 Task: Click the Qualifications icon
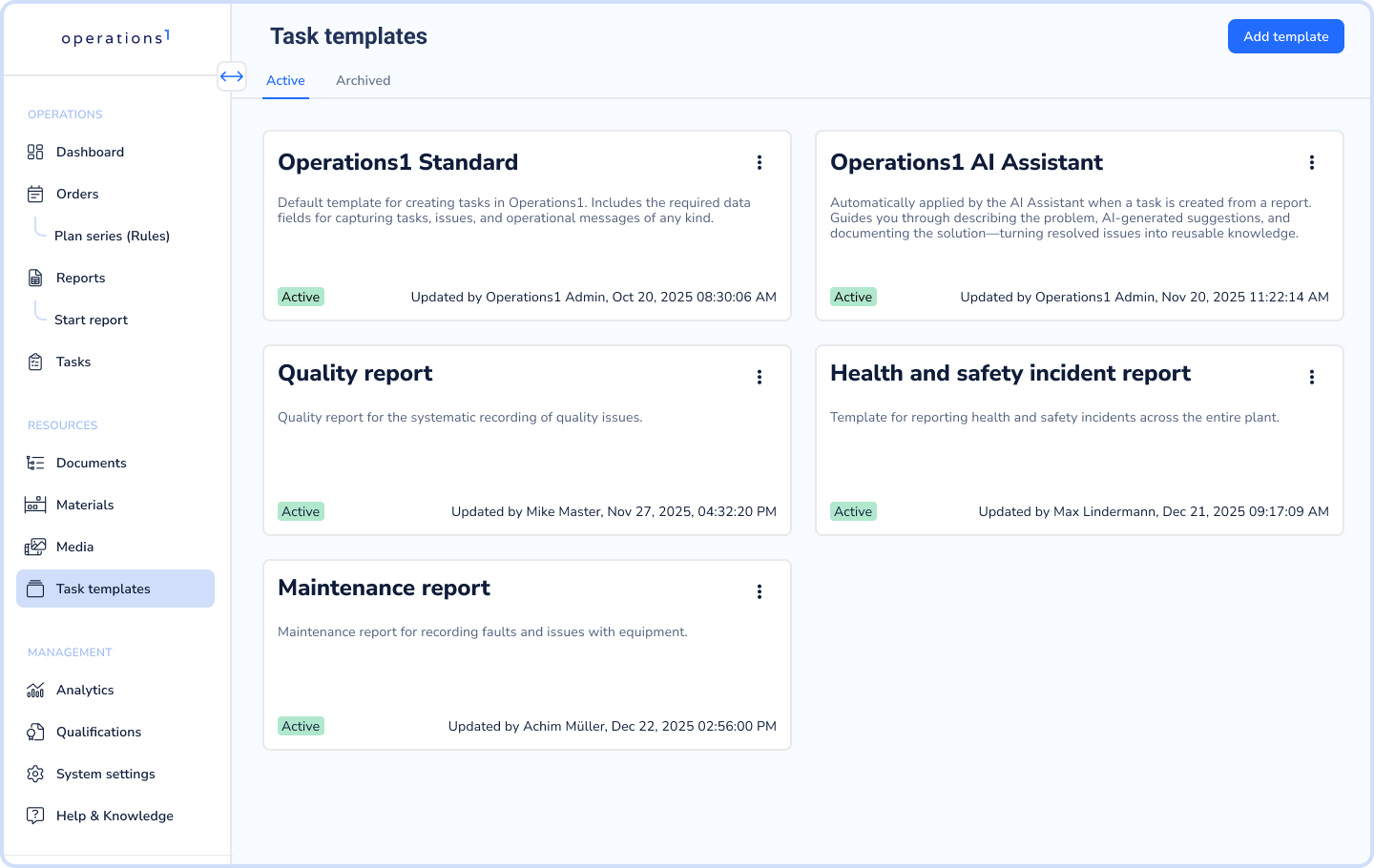tap(35, 732)
